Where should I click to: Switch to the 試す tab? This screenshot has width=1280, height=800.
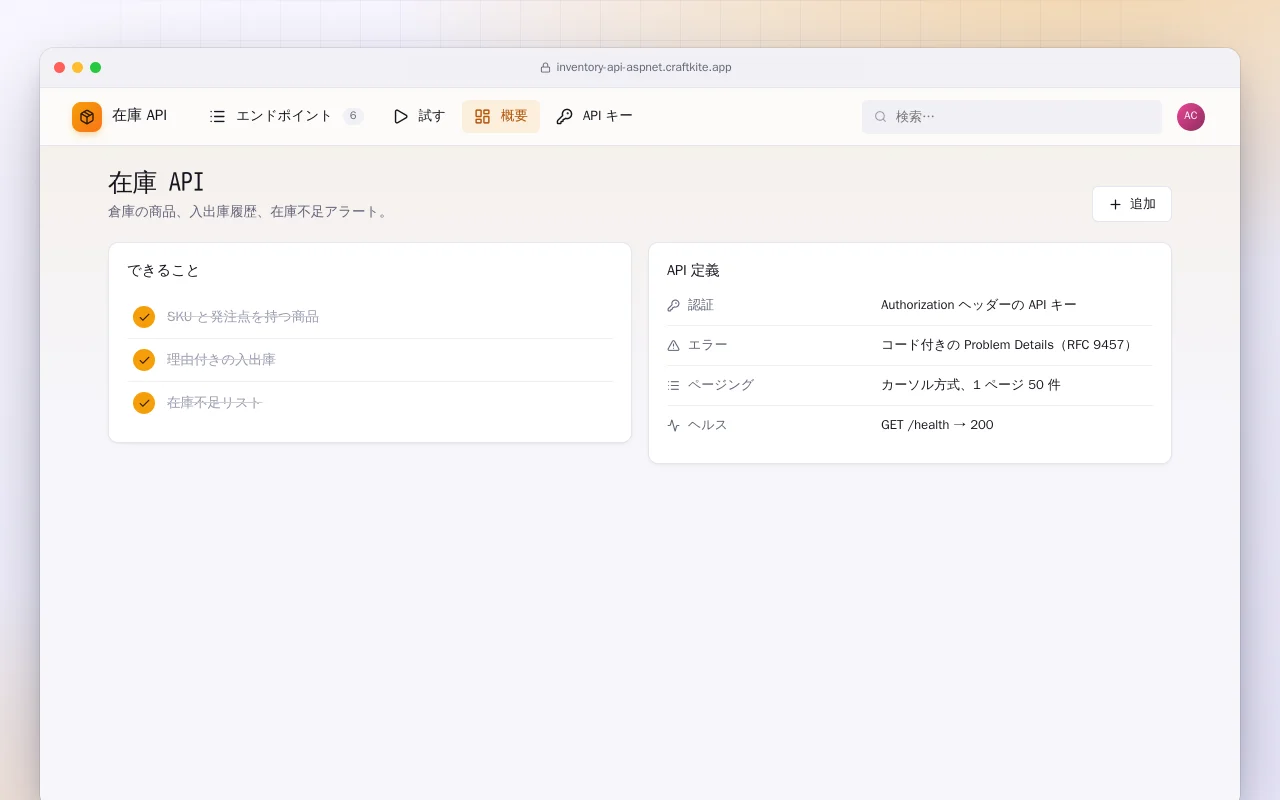click(x=419, y=116)
